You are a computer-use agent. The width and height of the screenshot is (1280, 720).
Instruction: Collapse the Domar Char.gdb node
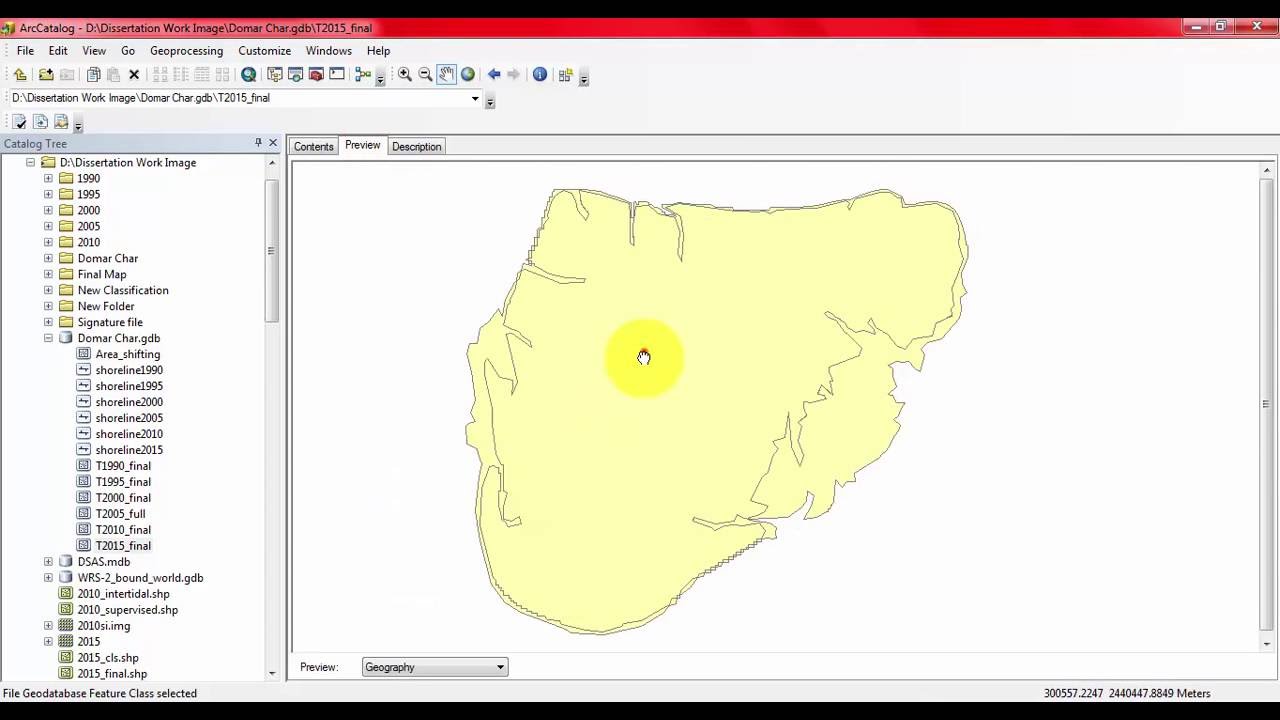click(48, 338)
